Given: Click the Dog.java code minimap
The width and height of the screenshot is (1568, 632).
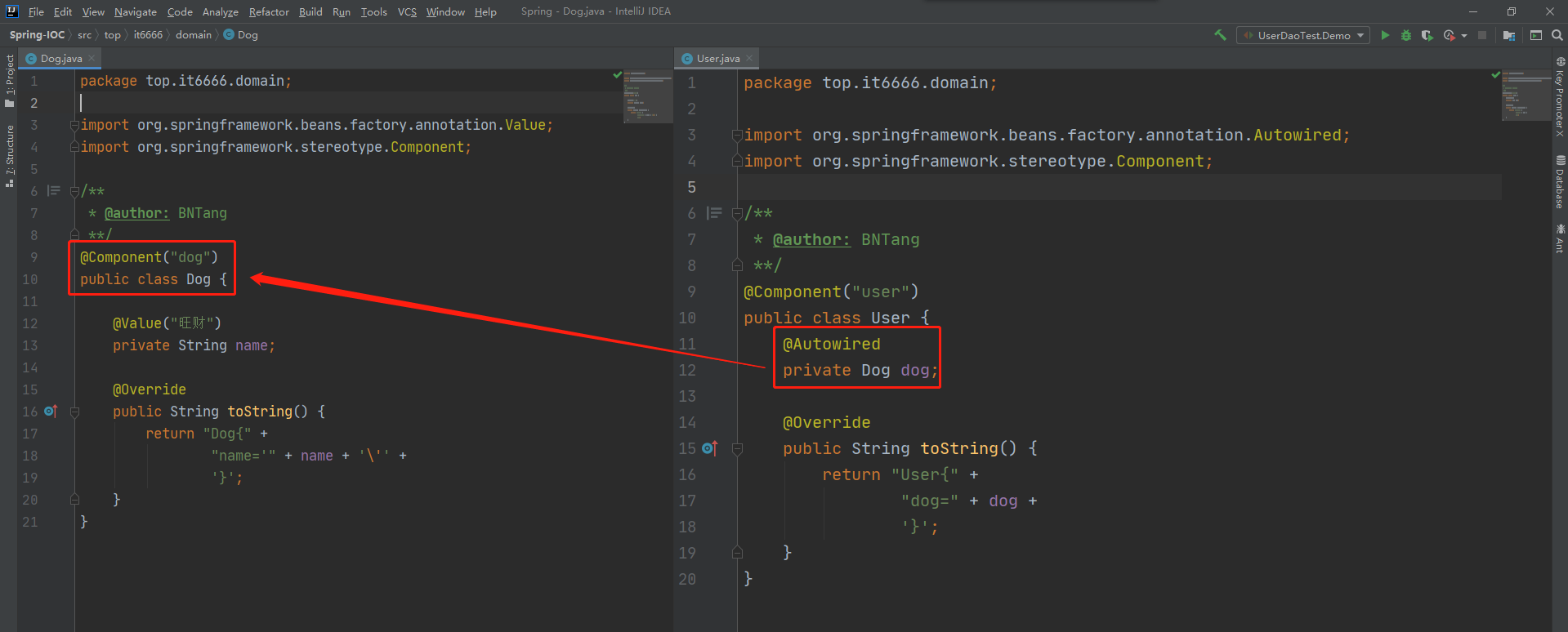Looking at the screenshot, I should 647,96.
